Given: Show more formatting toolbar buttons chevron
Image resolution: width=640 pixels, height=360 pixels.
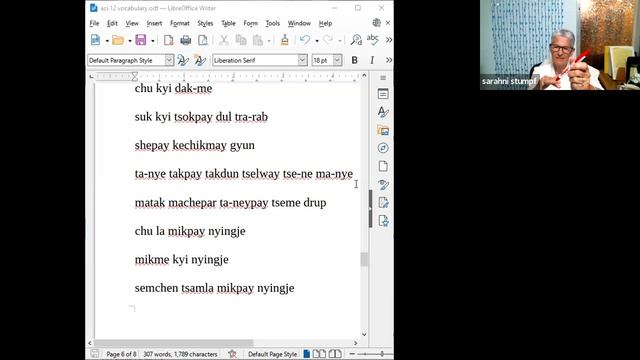Looking at the screenshot, I should click(389, 60).
